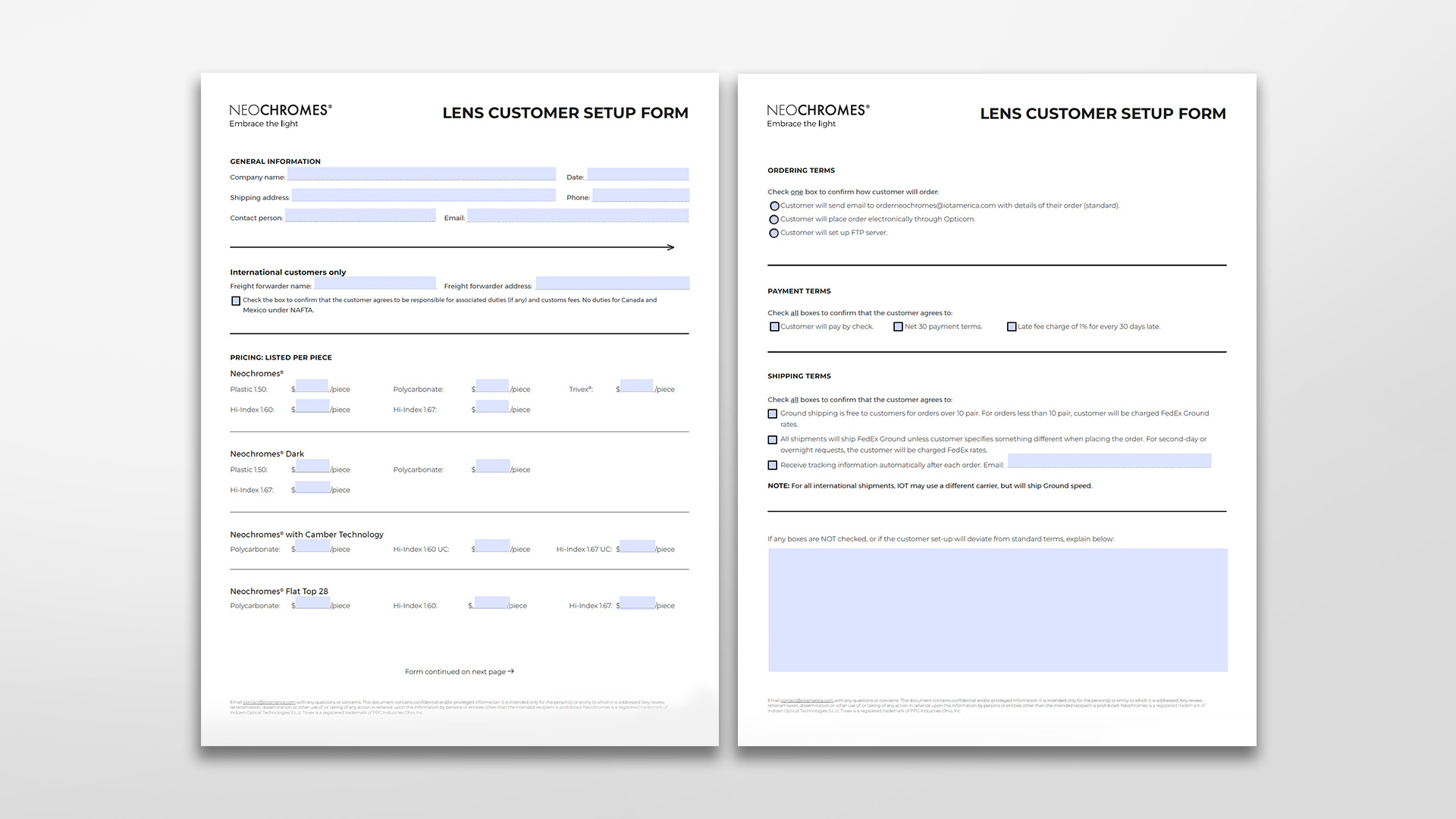
Task: Click the 'Neochromes® Flat Top 28' label
Action: click(279, 591)
